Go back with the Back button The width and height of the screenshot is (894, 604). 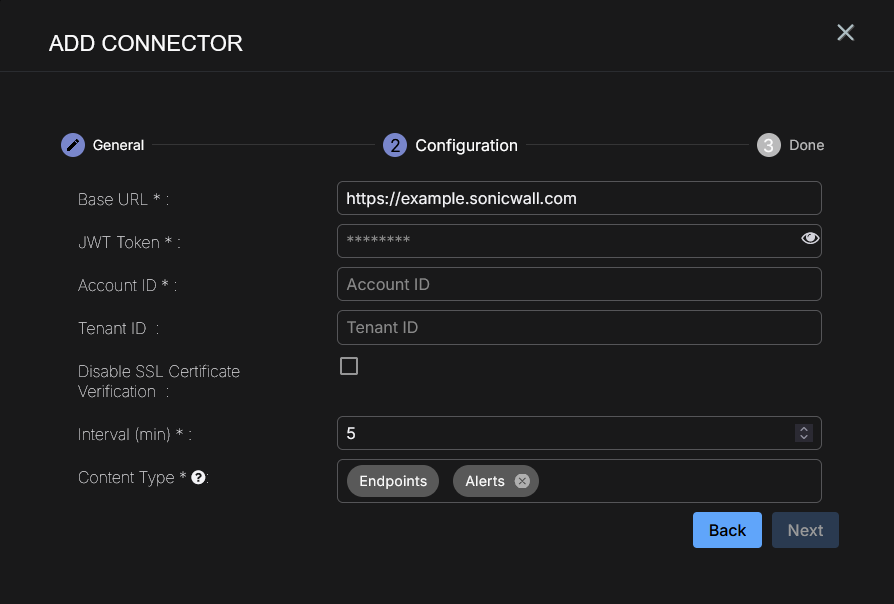point(727,530)
